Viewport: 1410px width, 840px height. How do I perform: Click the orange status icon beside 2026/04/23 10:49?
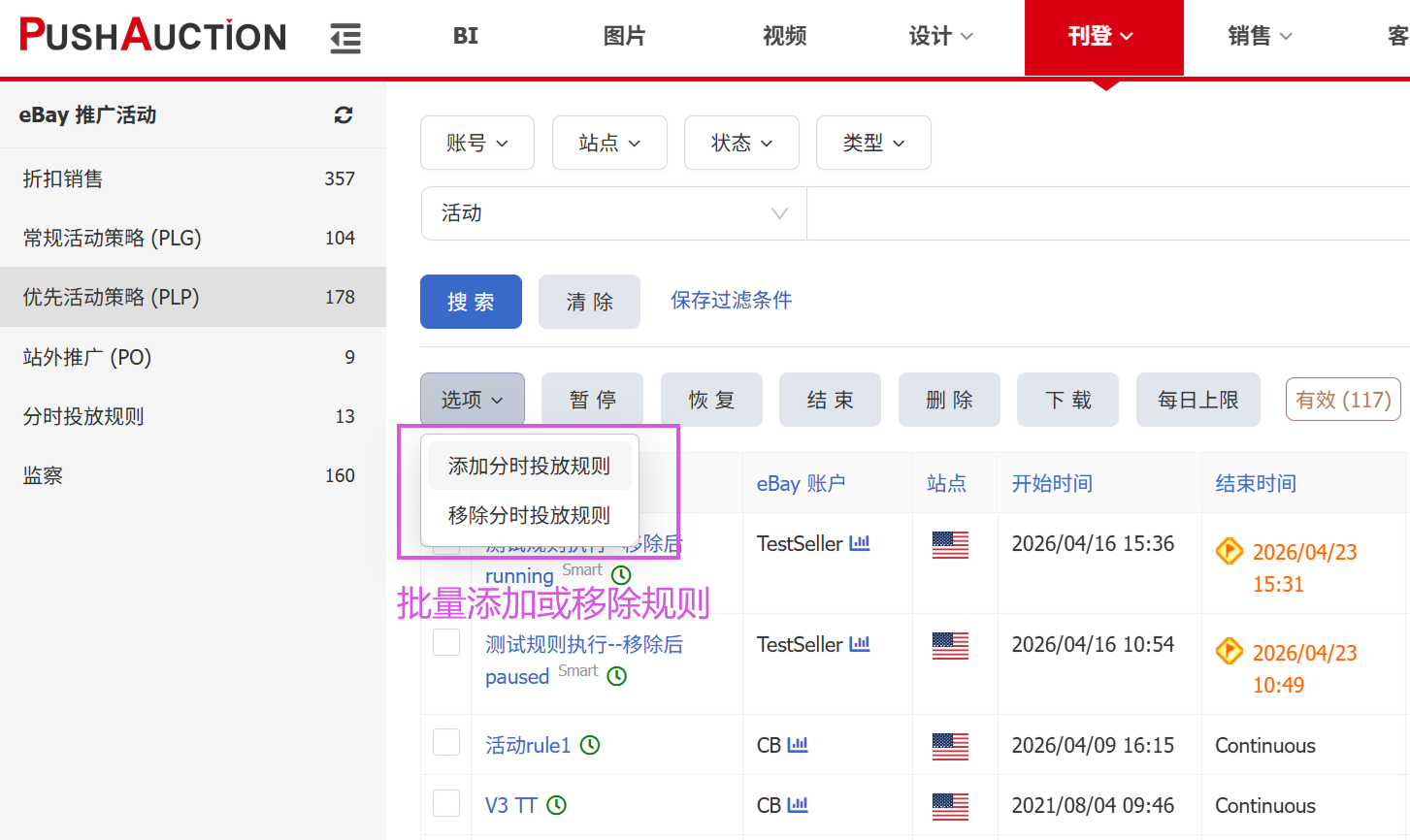pos(1230,651)
